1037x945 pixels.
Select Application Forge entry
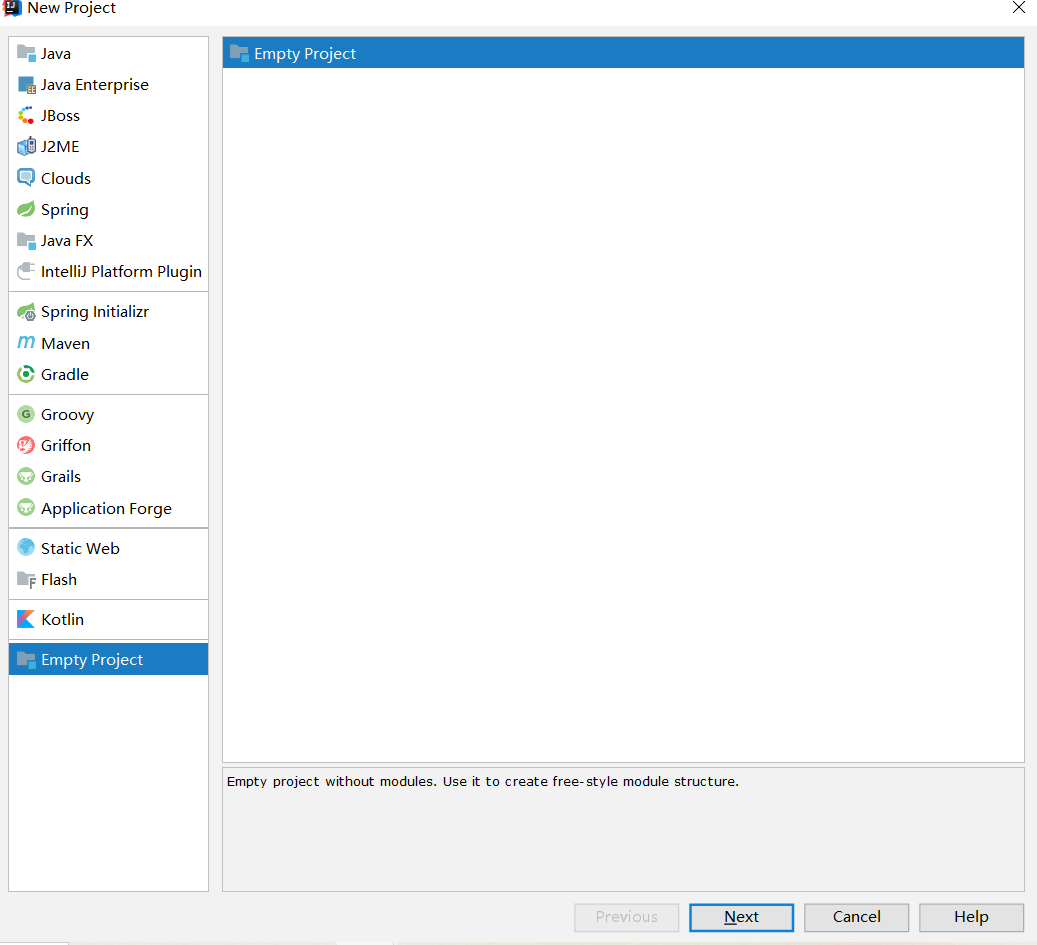click(108, 508)
